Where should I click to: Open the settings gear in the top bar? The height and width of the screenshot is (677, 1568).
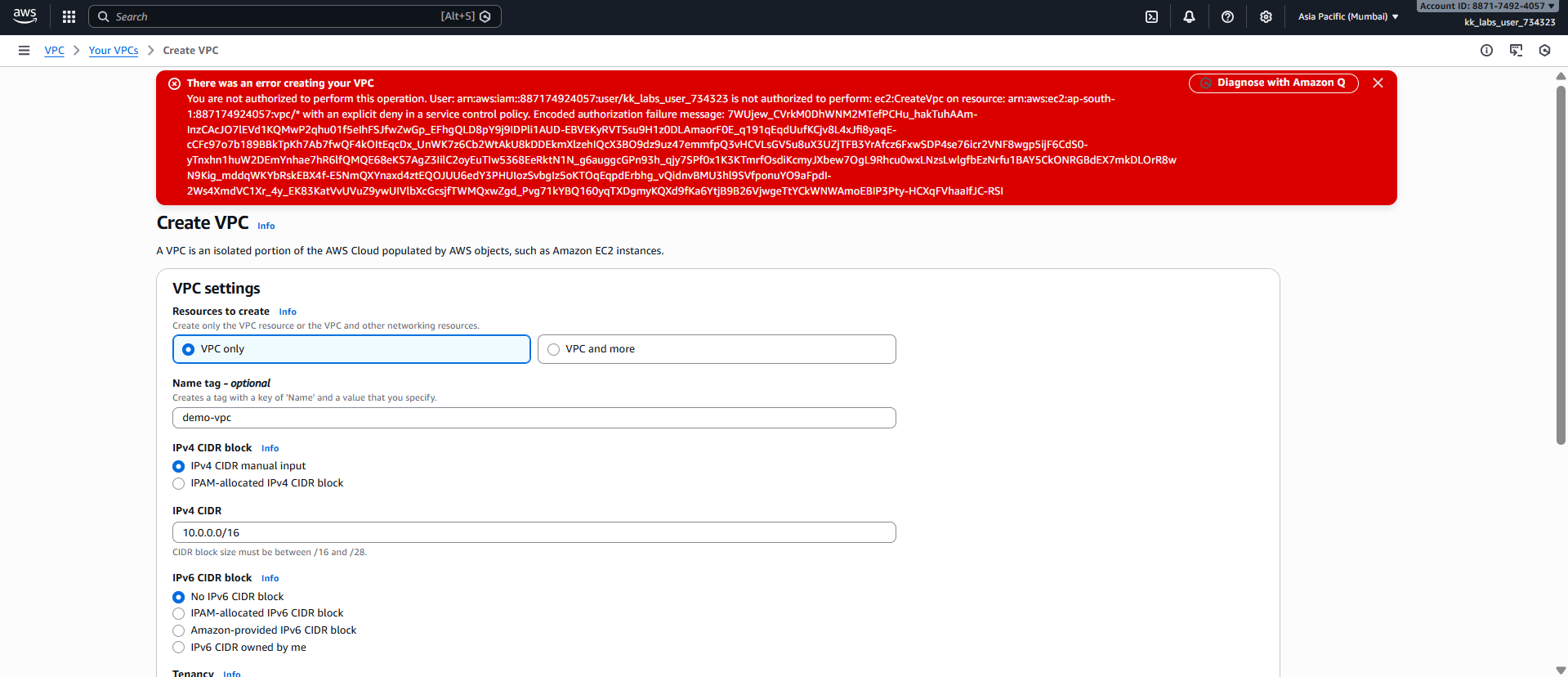(x=1266, y=16)
